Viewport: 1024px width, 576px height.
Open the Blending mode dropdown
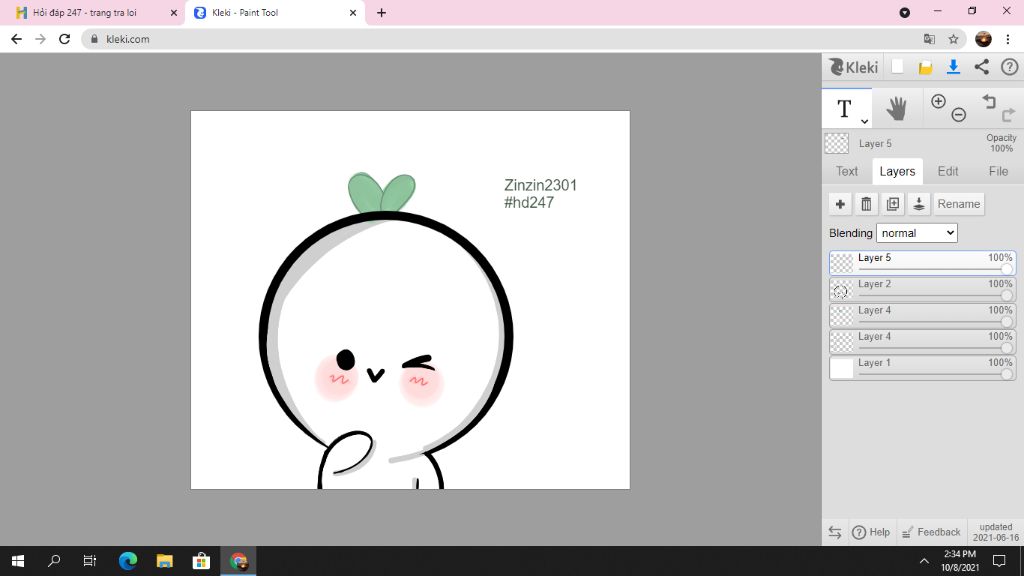917,233
